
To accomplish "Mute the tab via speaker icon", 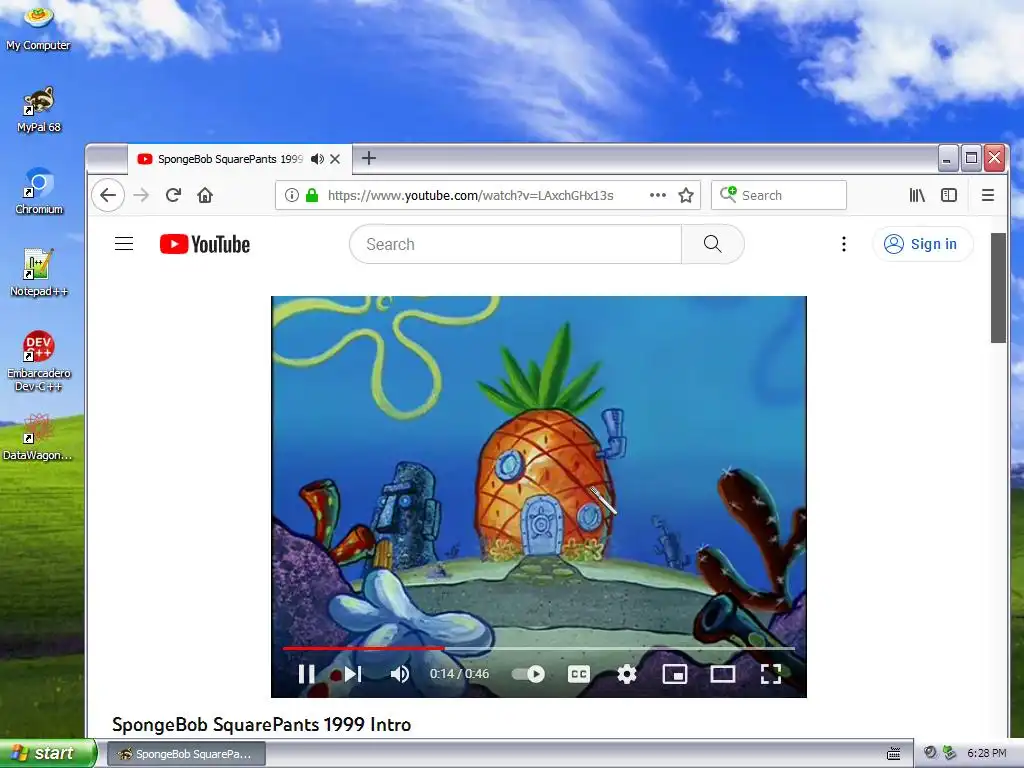I will click(317, 159).
